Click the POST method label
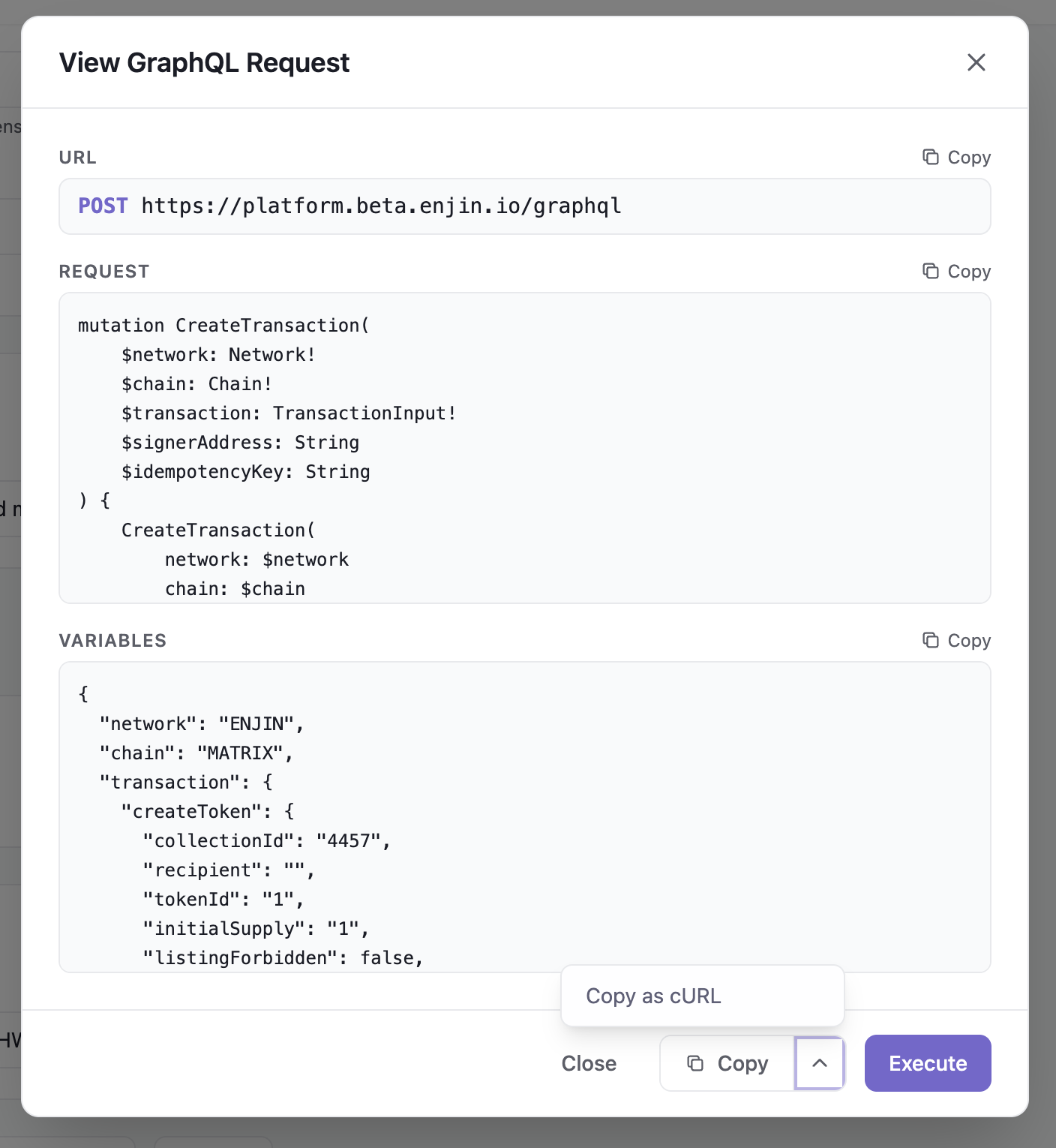The image size is (1056, 1148). coord(103,206)
